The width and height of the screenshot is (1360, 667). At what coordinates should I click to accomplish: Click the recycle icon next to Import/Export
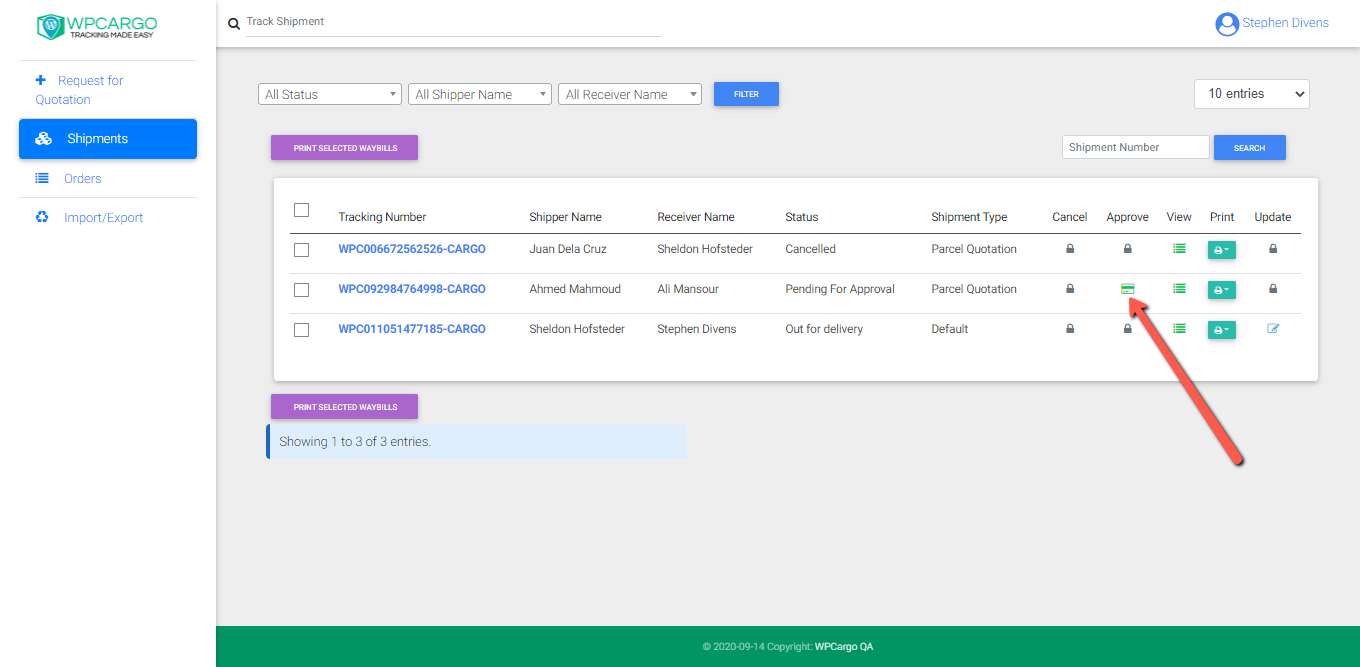(42, 217)
